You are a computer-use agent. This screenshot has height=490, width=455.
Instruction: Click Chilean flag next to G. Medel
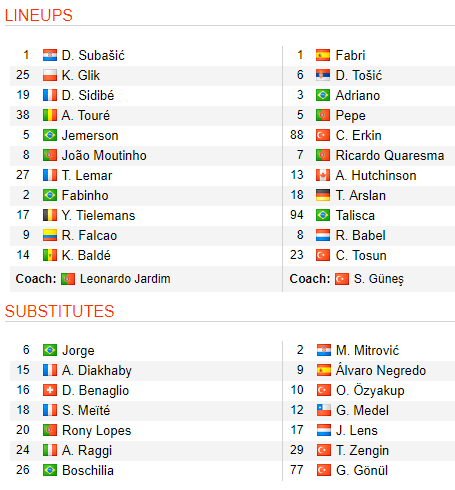click(x=324, y=410)
